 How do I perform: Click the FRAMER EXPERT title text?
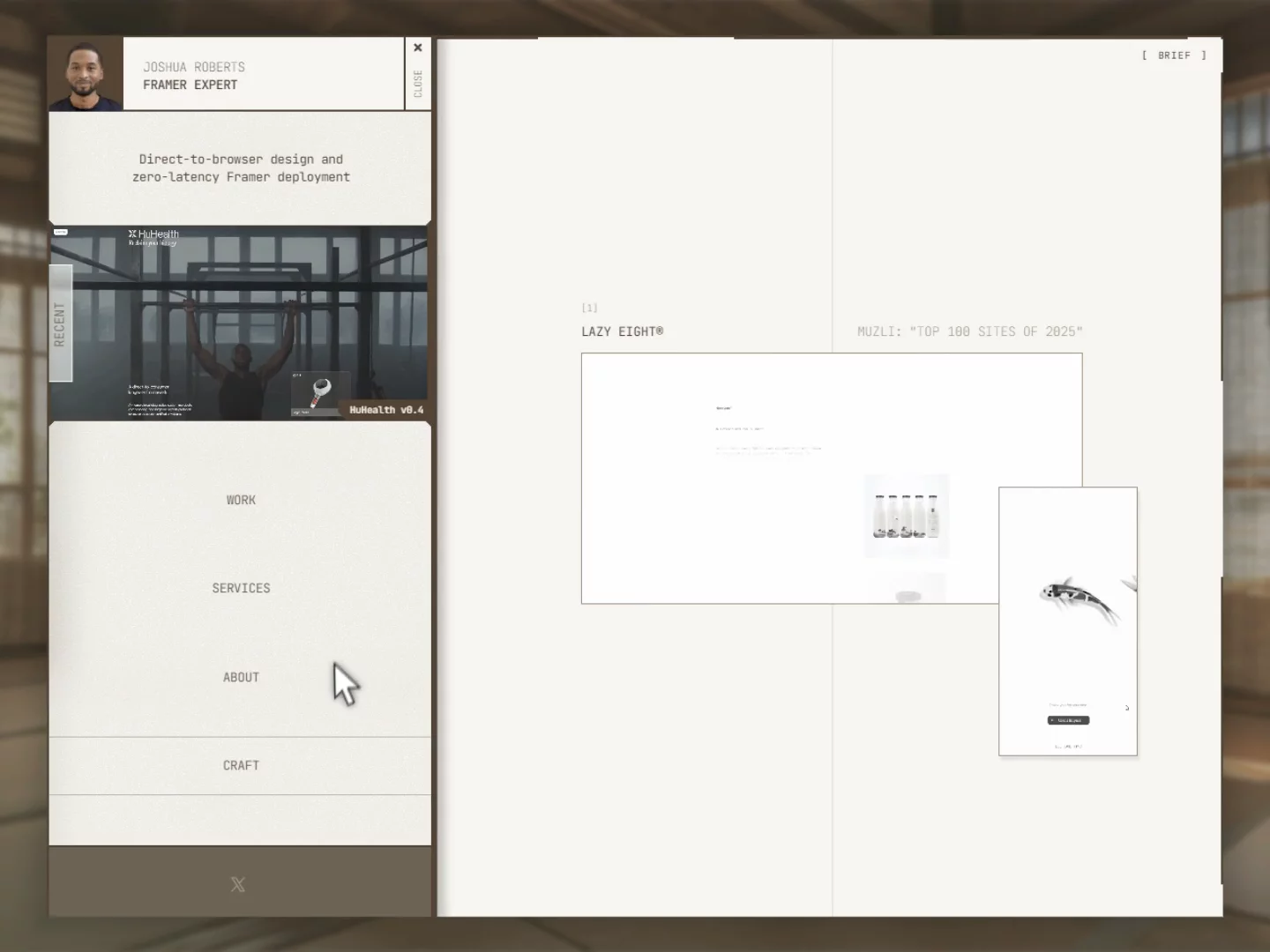(190, 85)
